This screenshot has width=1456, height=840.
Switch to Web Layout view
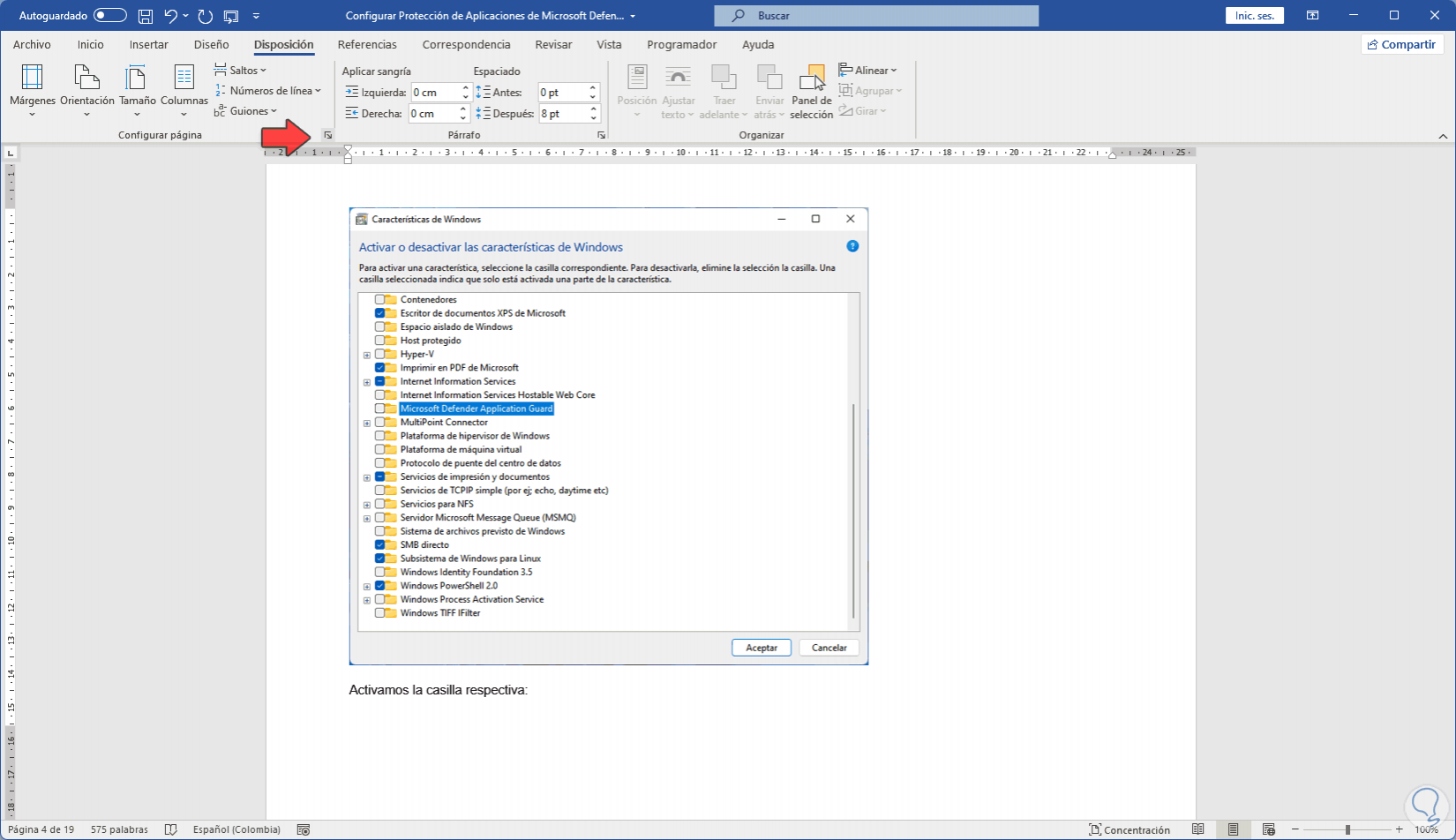(1268, 829)
